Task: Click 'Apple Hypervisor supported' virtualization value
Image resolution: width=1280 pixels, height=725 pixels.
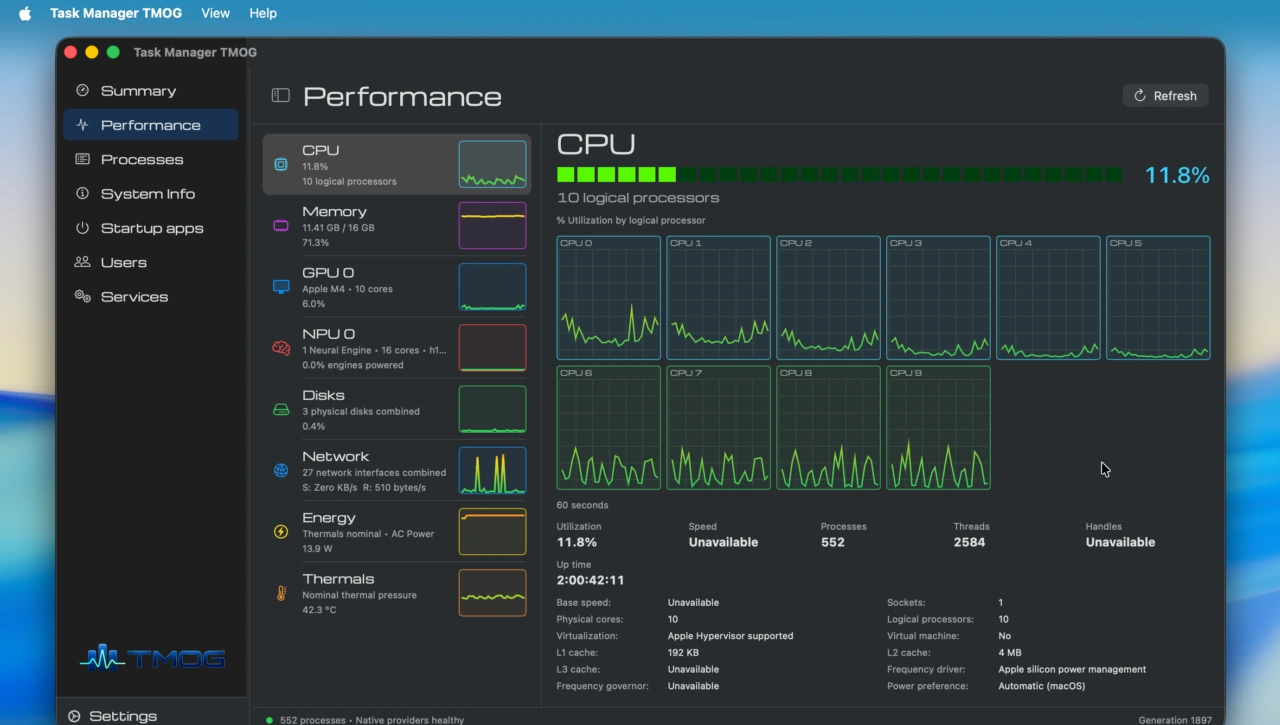Action: coord(731,636)
